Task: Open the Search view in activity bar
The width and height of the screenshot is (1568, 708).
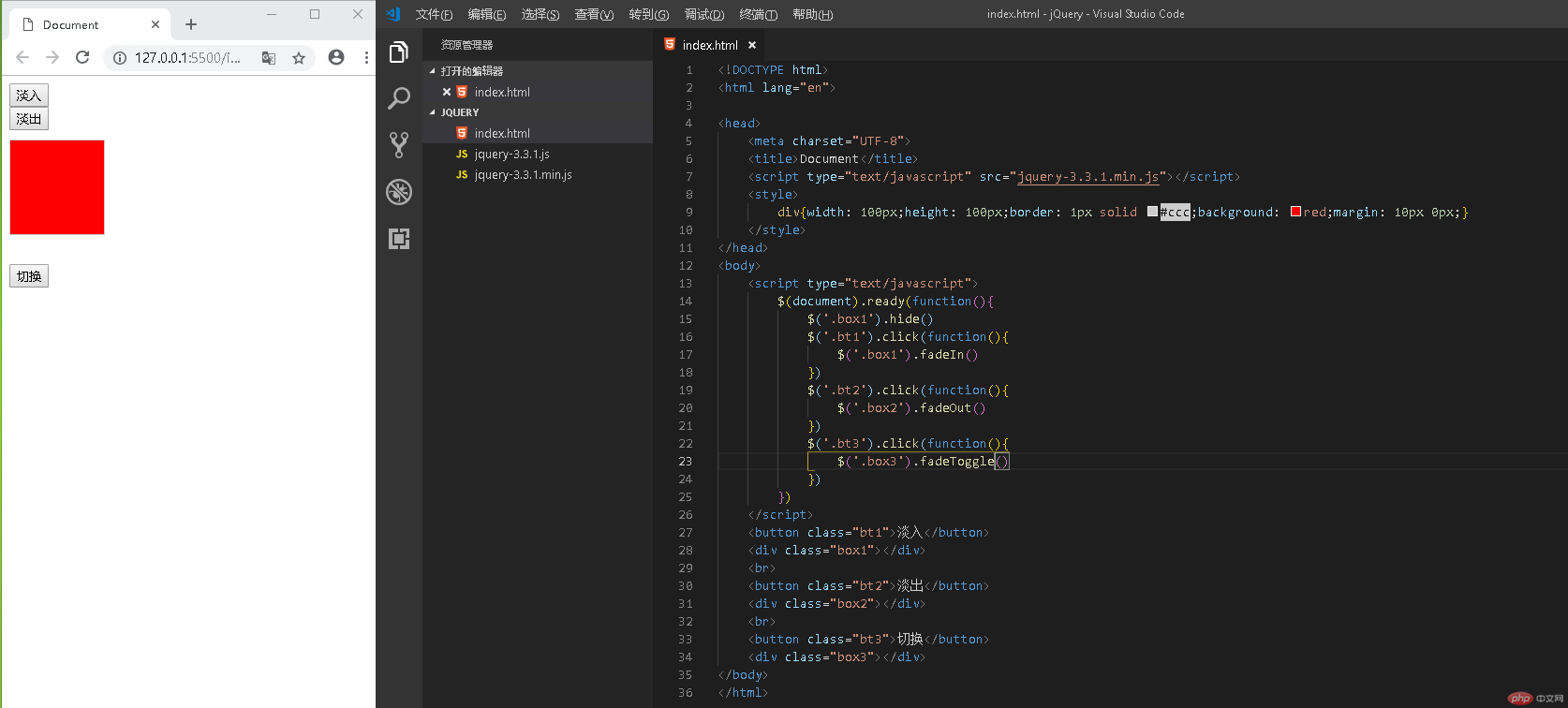Action: (x=399, y=98)
